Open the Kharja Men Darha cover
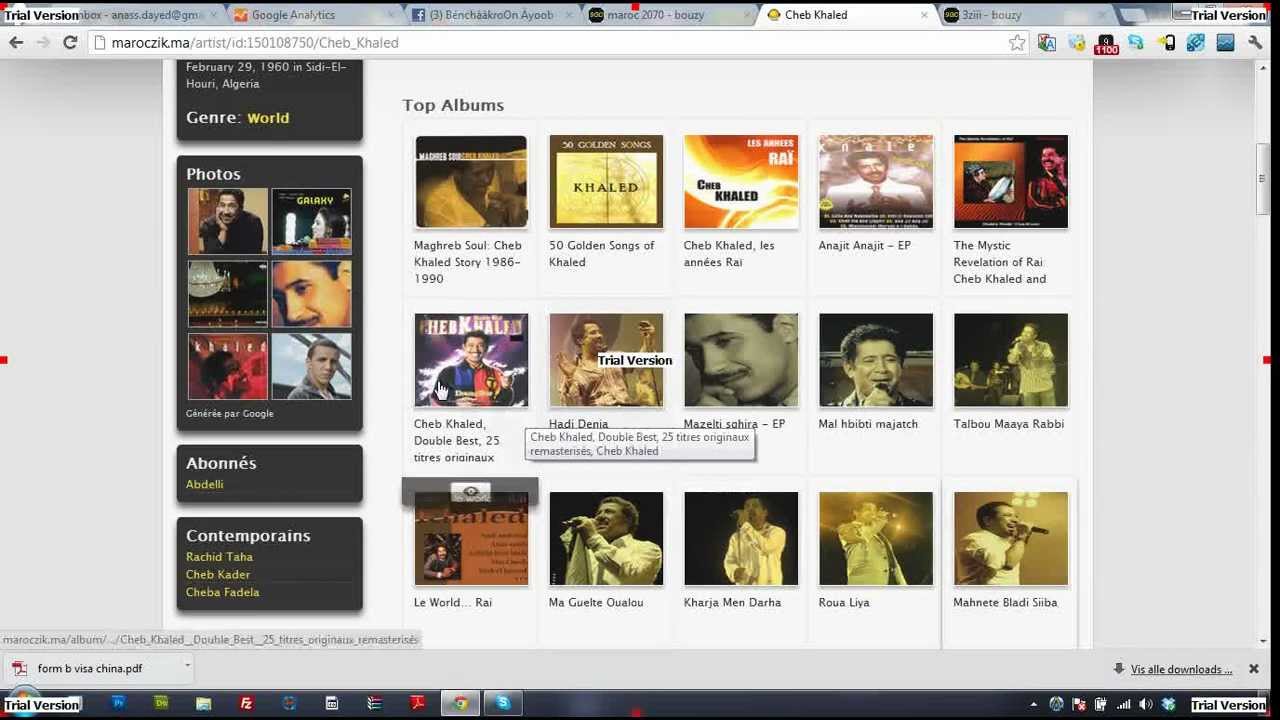The width and height of the screenshot is (1280, 720). (x=741, y=538)
